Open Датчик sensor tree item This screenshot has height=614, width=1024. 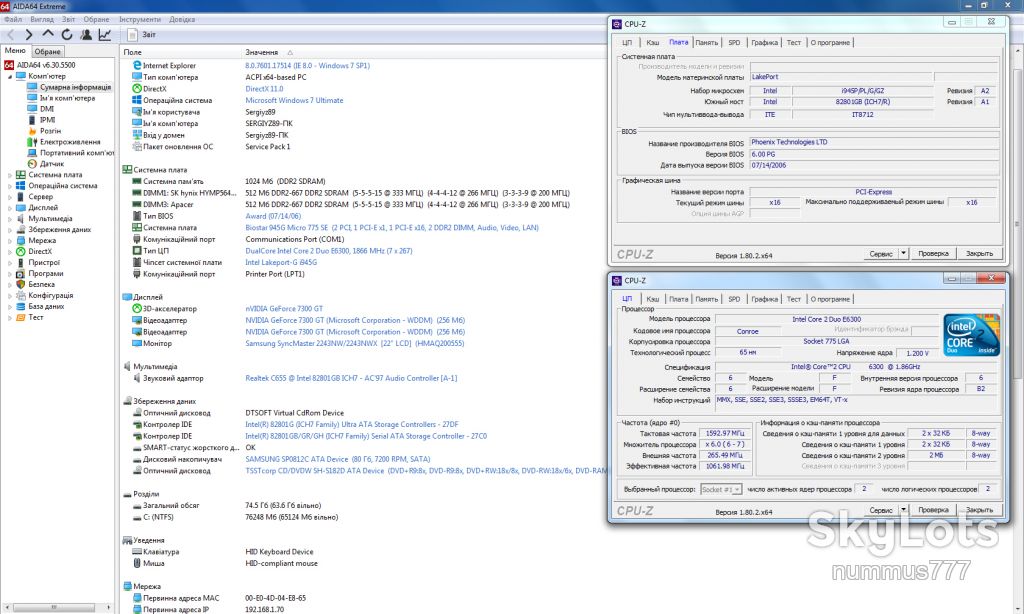point(52,164)
